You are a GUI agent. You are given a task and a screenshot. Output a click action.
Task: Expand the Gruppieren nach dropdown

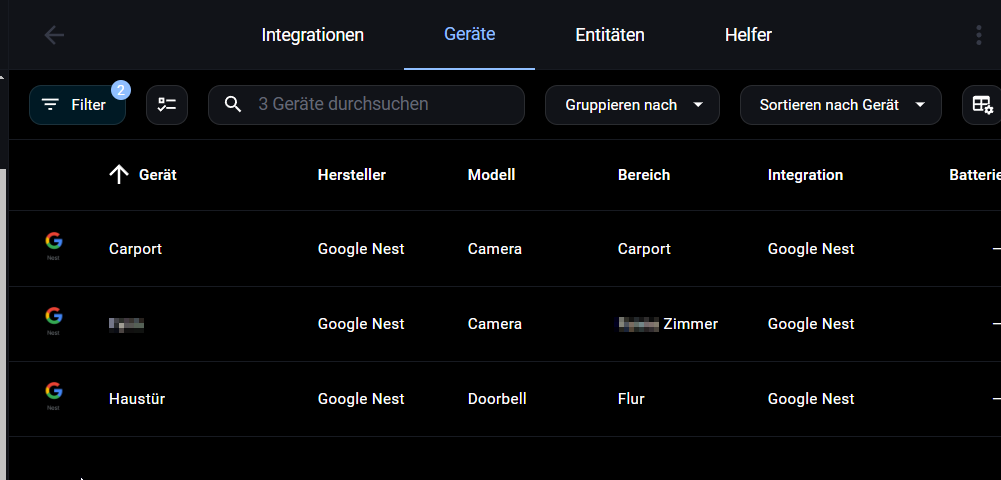[632, 105]
